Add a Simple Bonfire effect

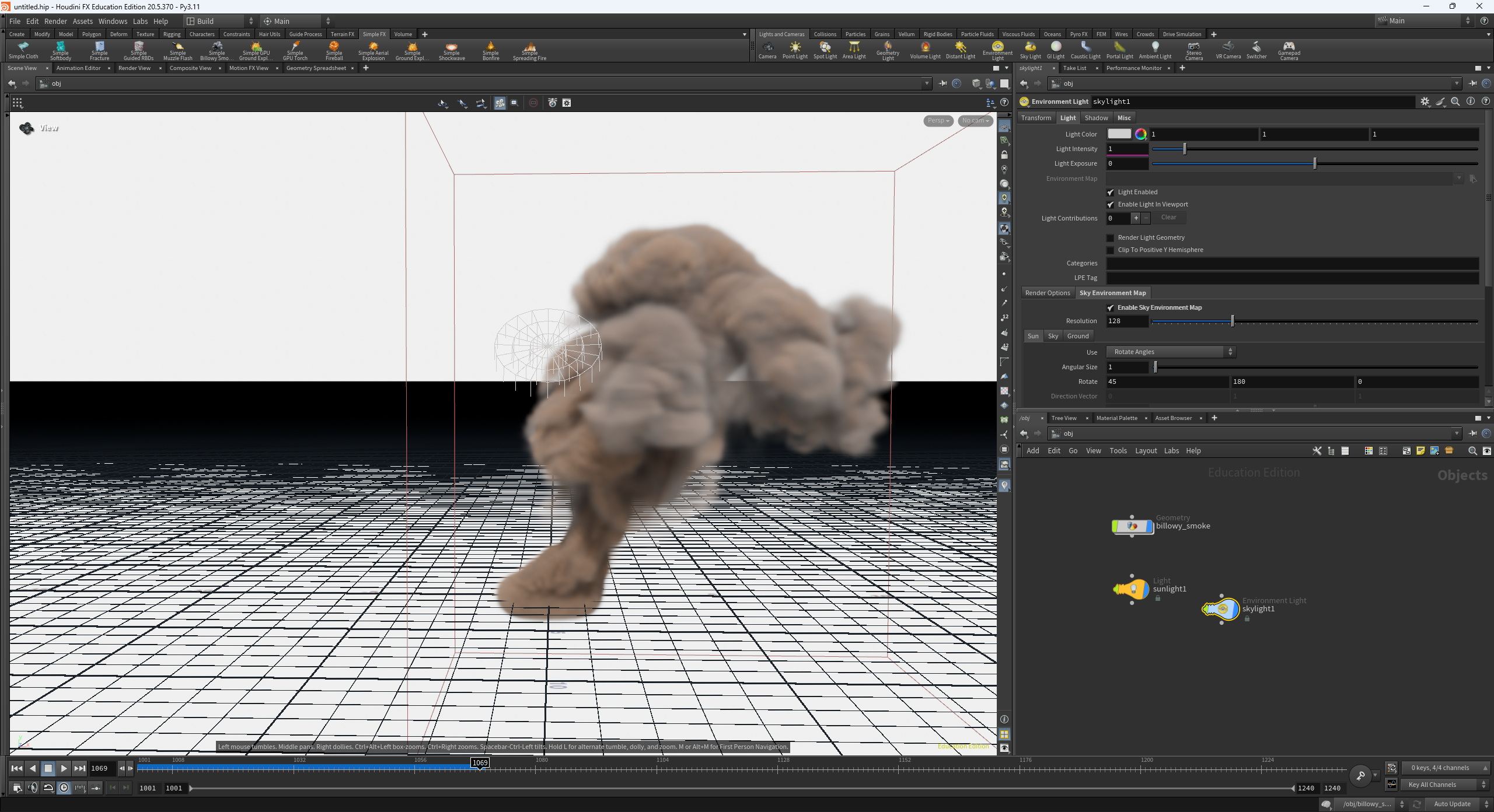(x=491, y=51)
